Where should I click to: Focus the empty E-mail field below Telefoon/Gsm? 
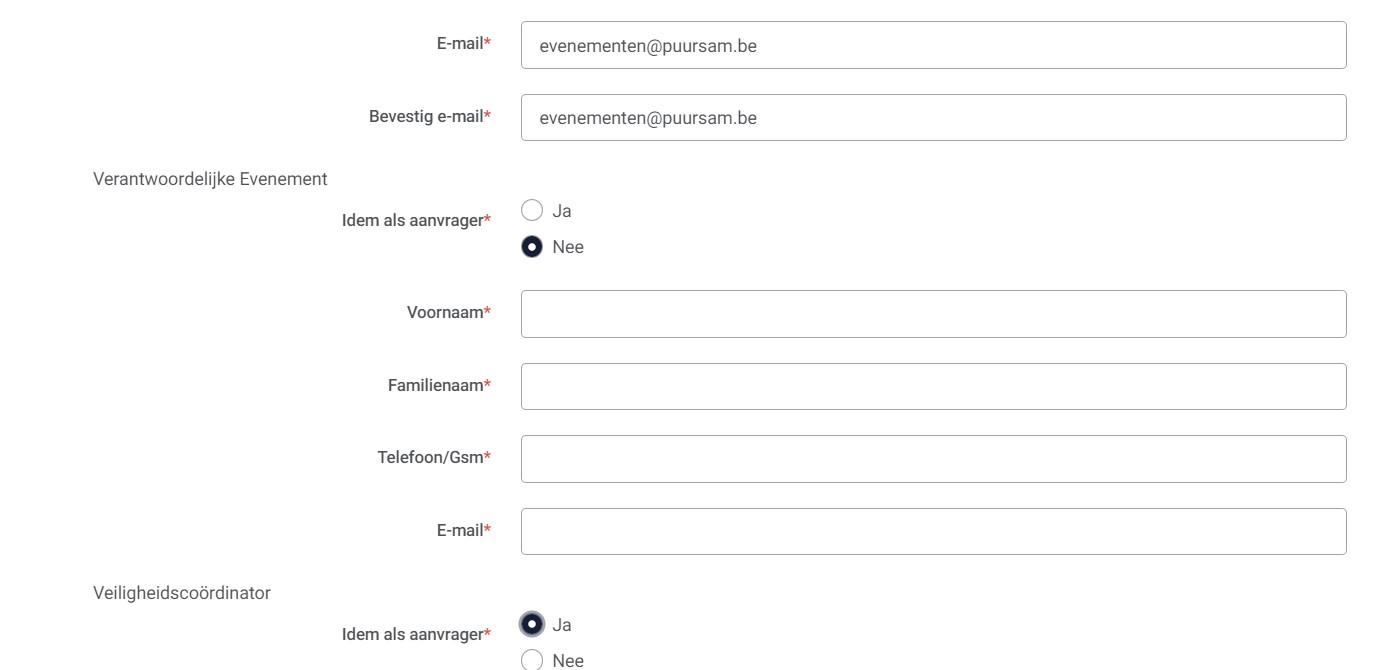933,531
